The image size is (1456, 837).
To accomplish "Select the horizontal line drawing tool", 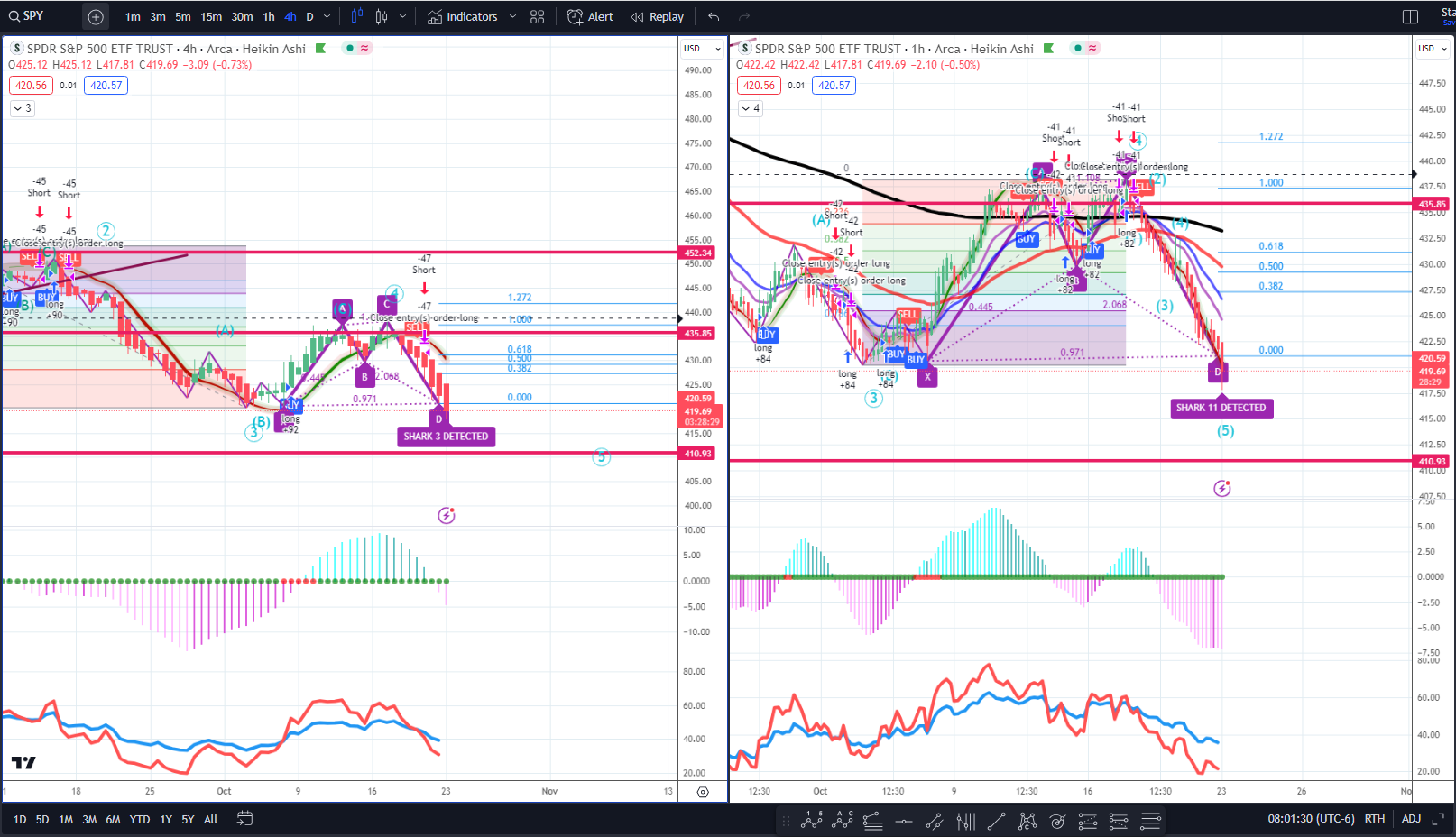I will click(x=904, y=821).
